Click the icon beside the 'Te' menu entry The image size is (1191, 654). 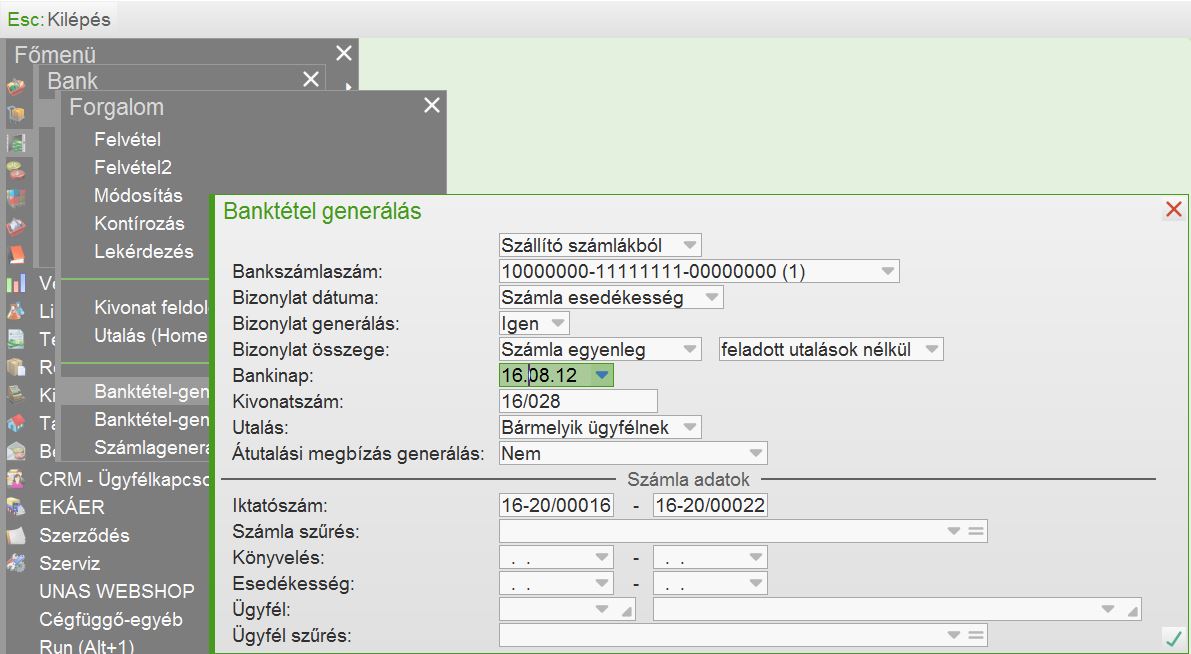(16, 340)
